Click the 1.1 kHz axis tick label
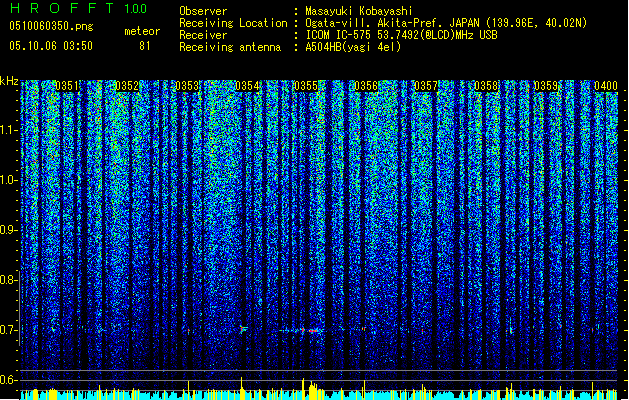 [8, 130]
